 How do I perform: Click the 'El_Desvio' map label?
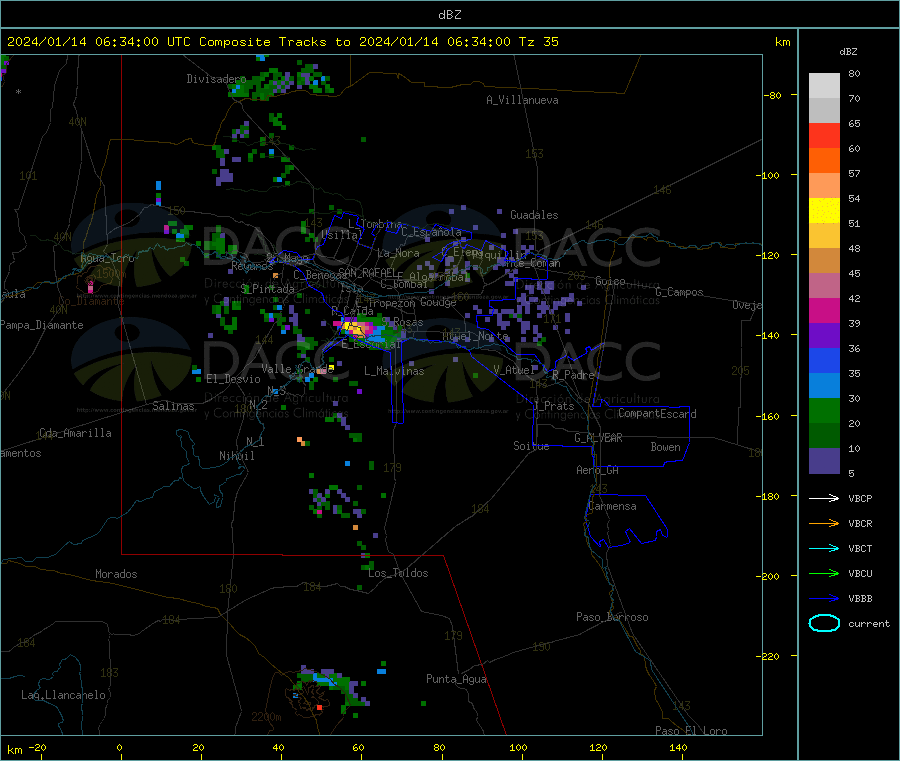[233, 379]
